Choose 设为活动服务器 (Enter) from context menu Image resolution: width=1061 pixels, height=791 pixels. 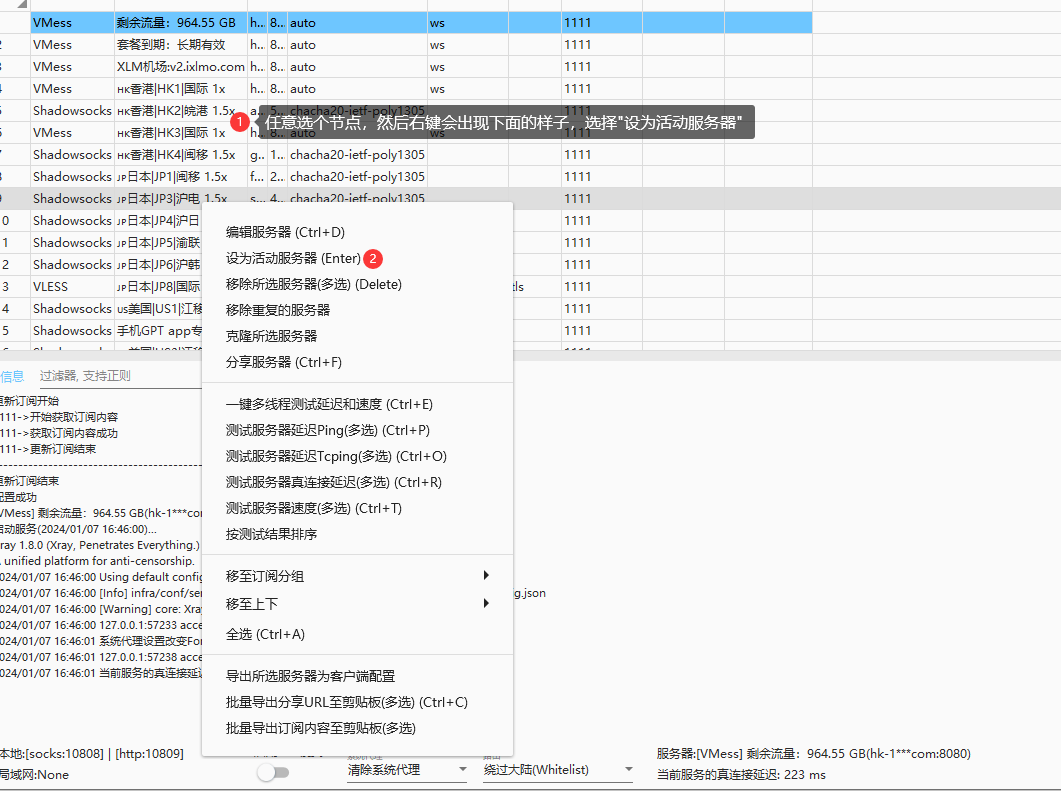293,258
